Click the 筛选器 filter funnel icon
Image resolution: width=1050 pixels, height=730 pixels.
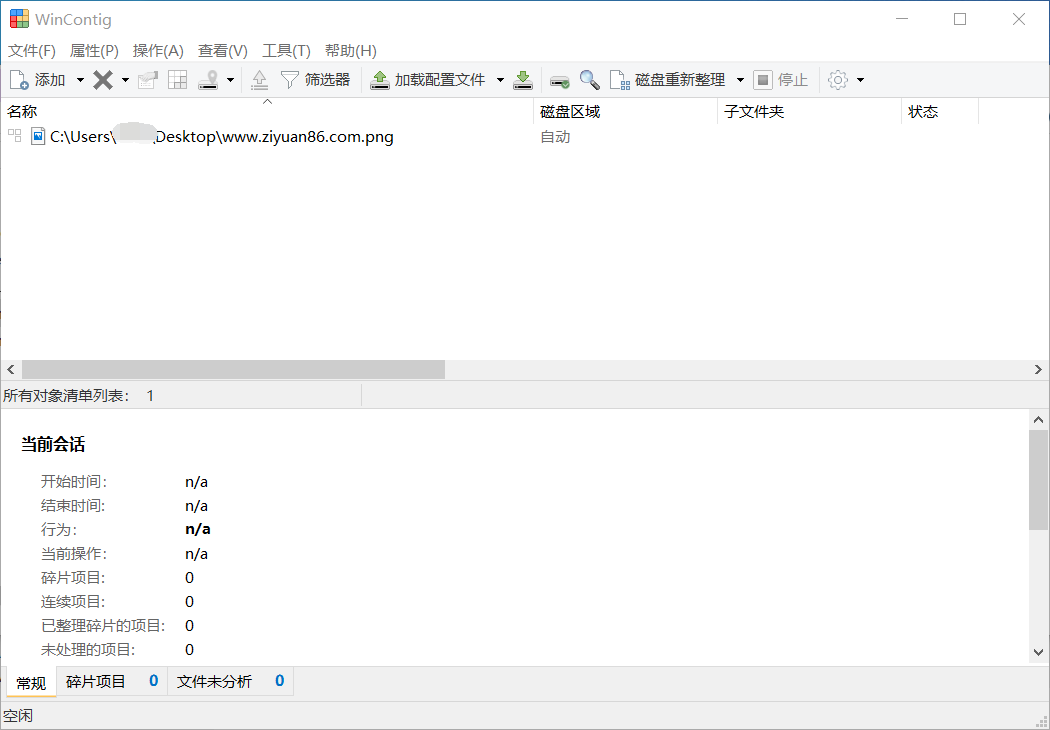(289, 80)
